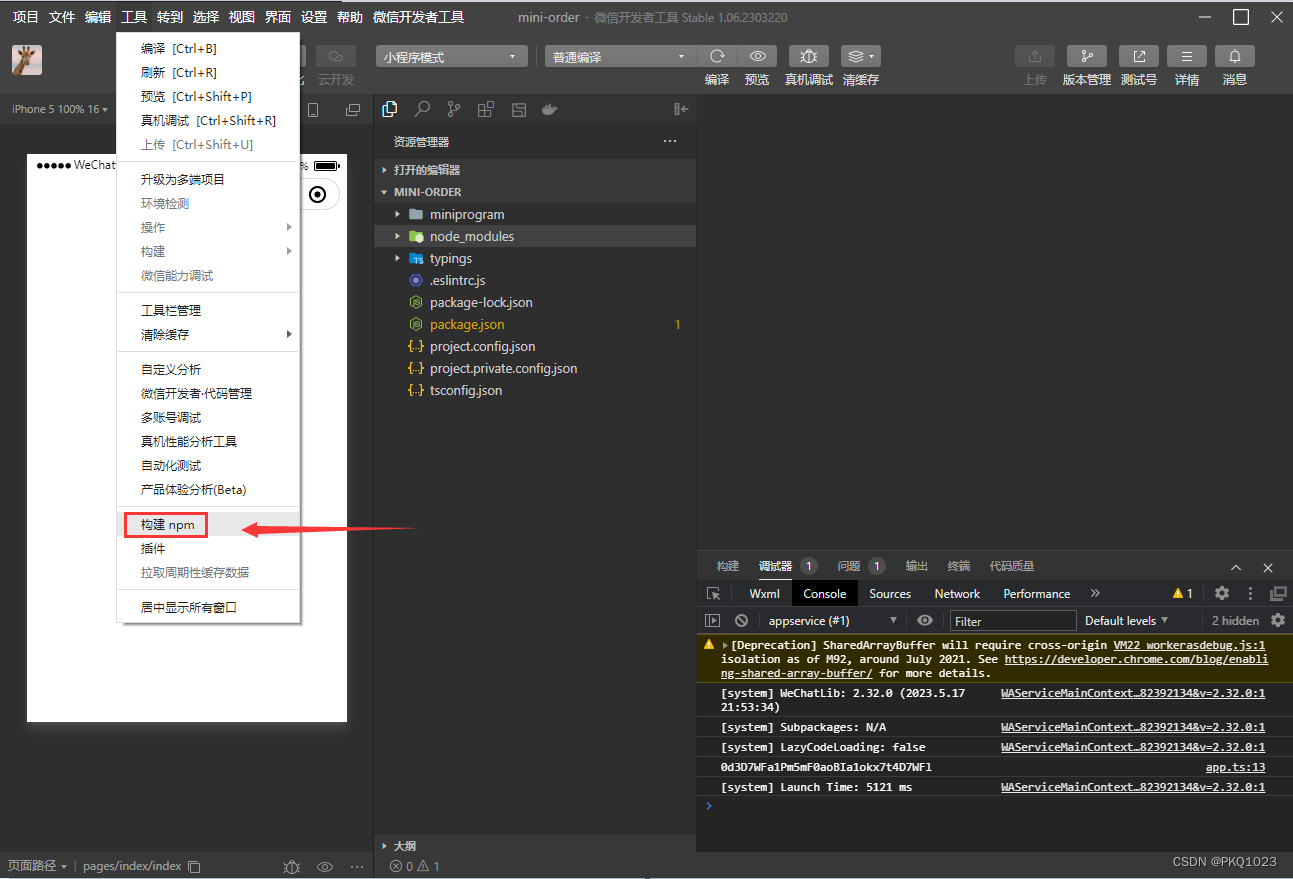Collapse the debugger panel with up chevron

(1236, 567)
